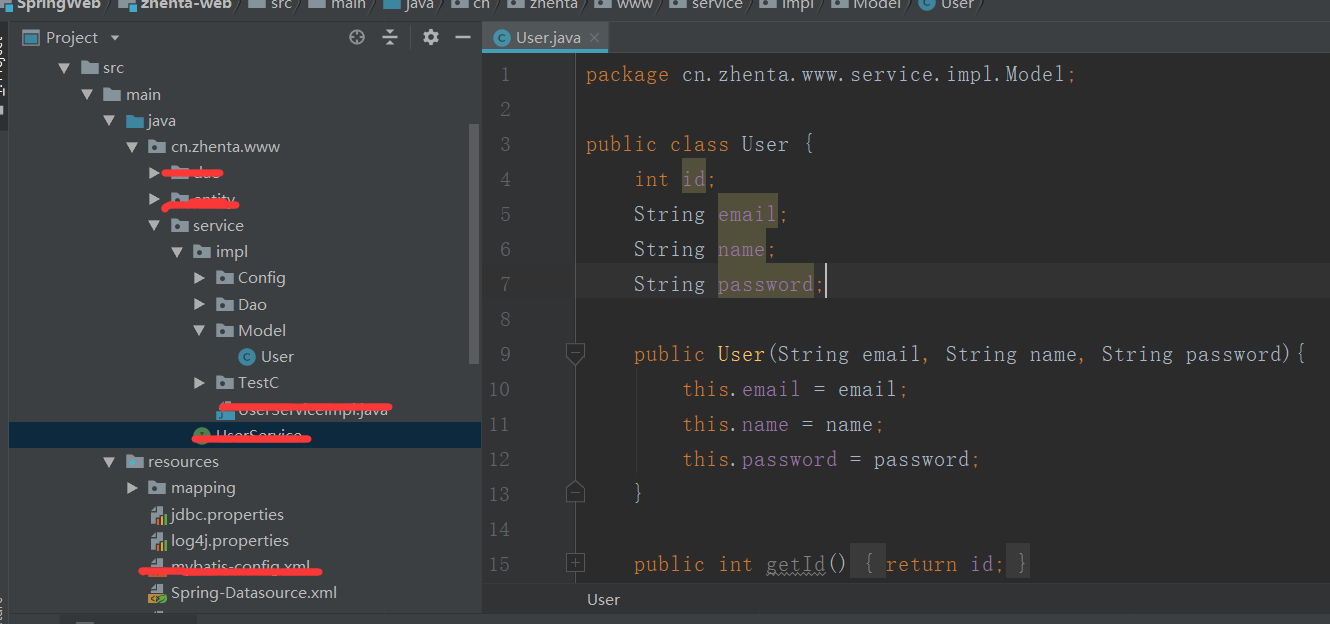Image resolution: width=1330 pixels, height=624 pixels.
Task: Expand the mapping folder arrow
Action: (132, 488)
